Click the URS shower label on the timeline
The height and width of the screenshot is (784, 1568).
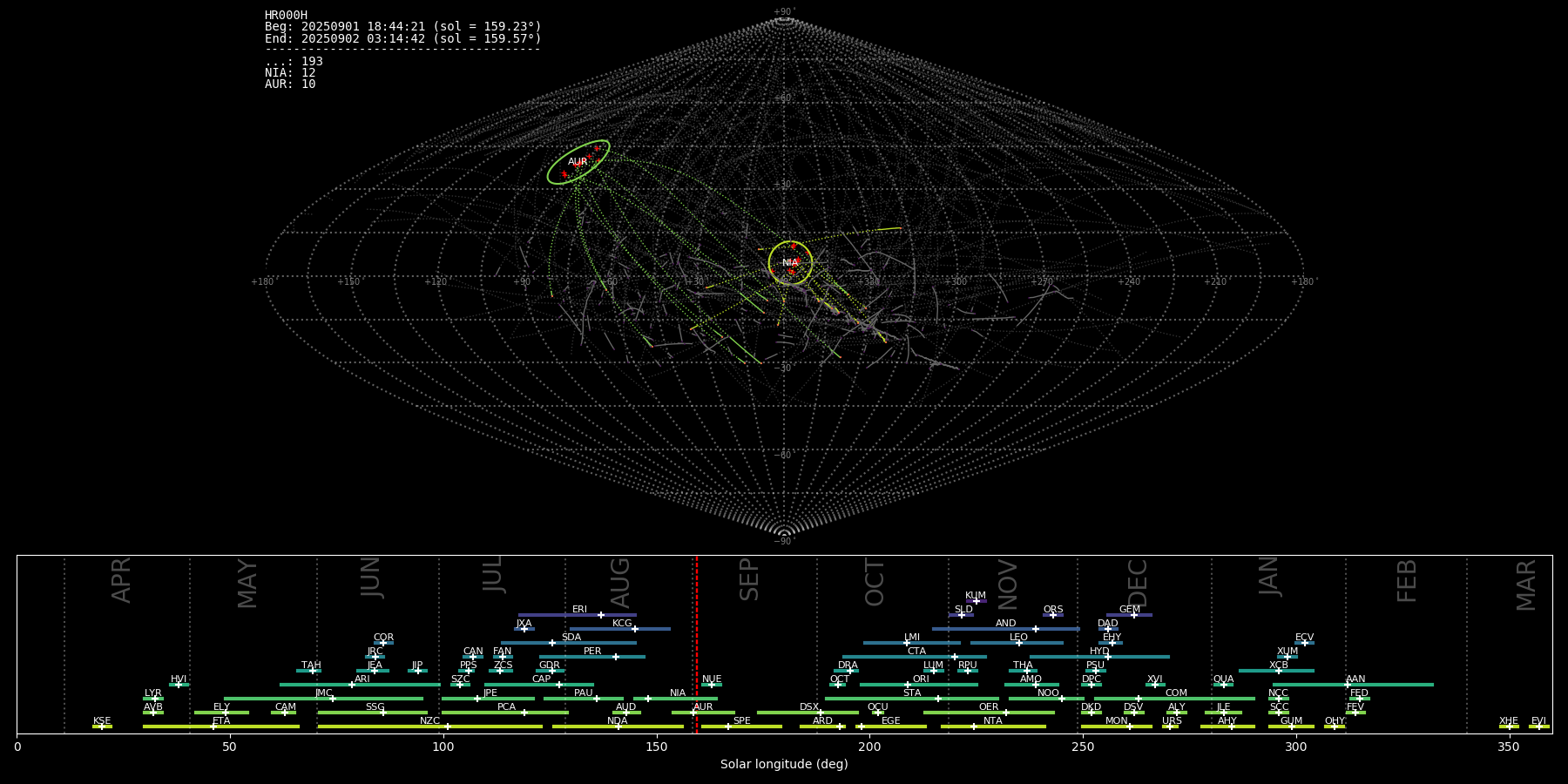pos(1173,720)
